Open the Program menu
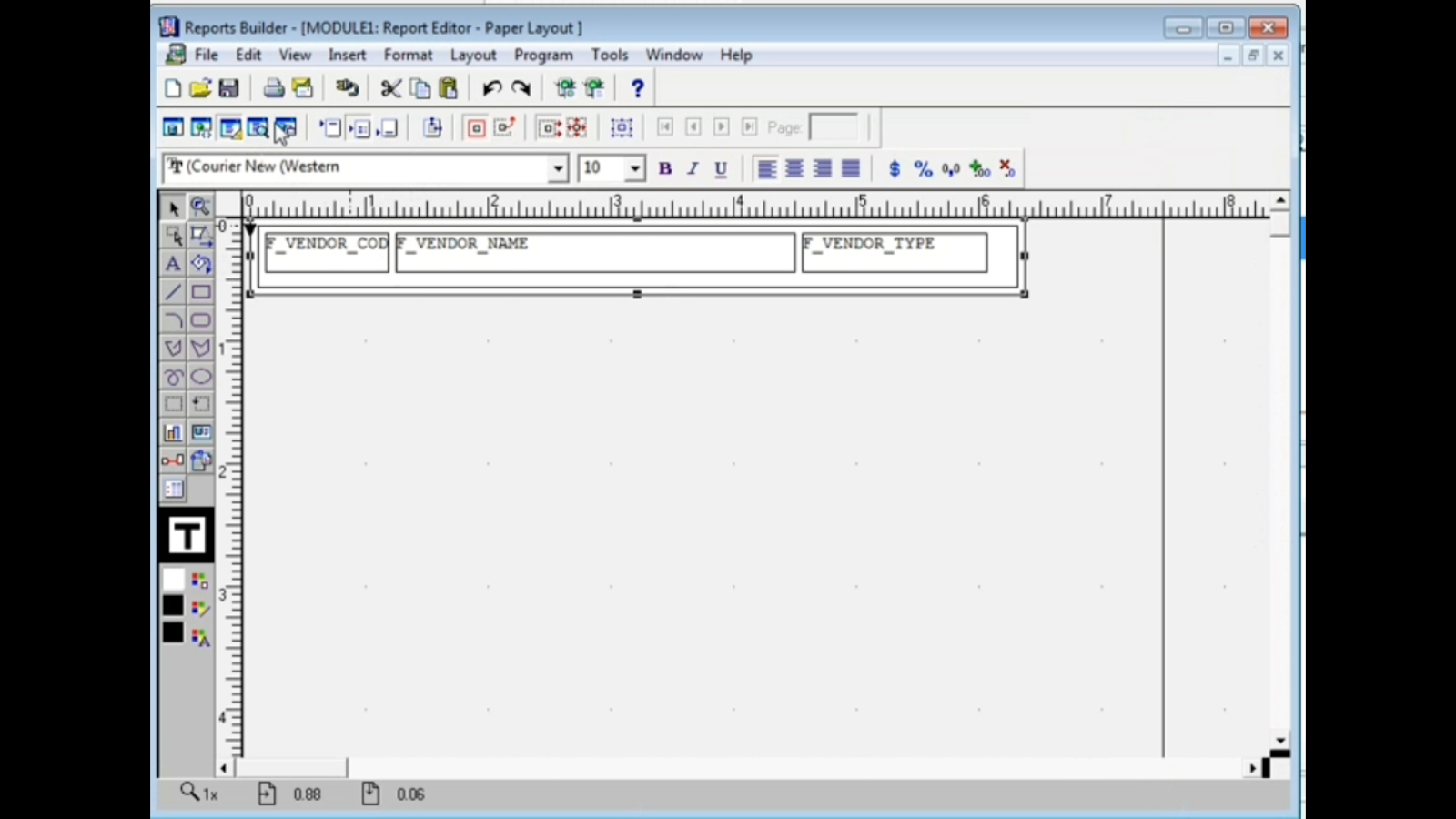This screenshot has width=1456, height=819. tap(543, 55)
